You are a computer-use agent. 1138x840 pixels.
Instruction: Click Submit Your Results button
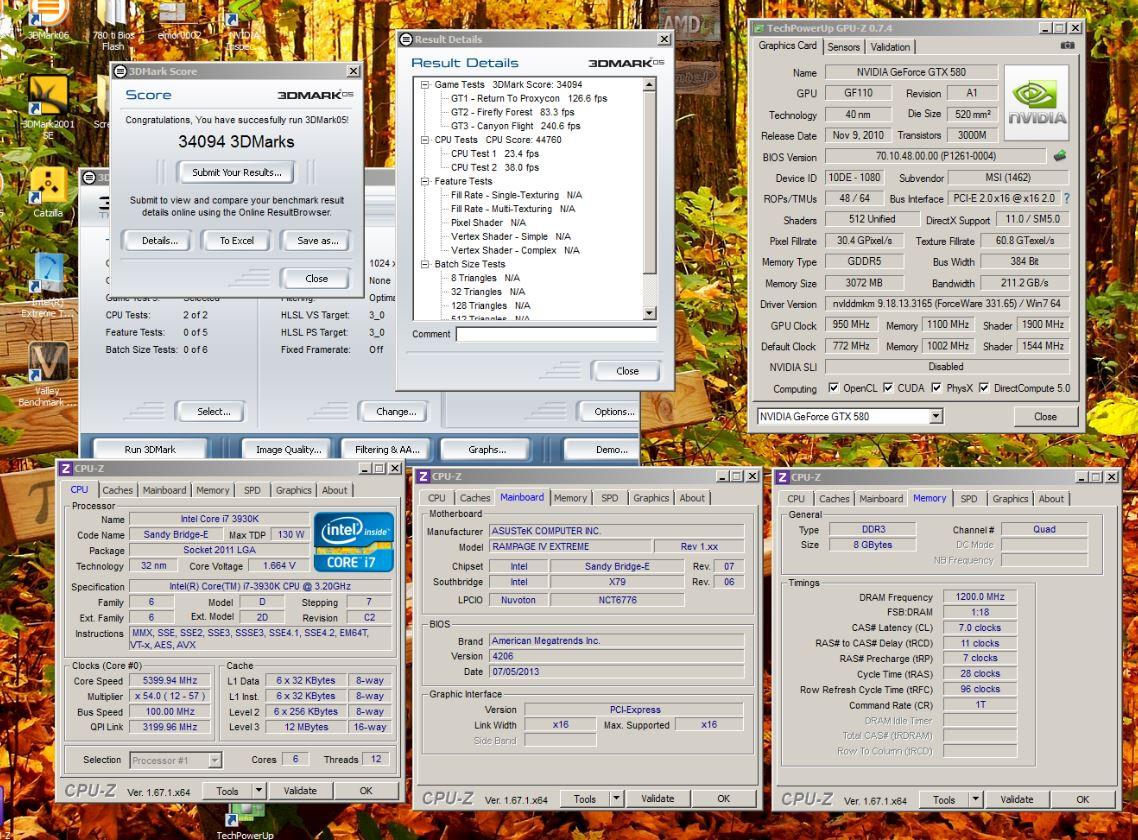click(x=237, y=172)
